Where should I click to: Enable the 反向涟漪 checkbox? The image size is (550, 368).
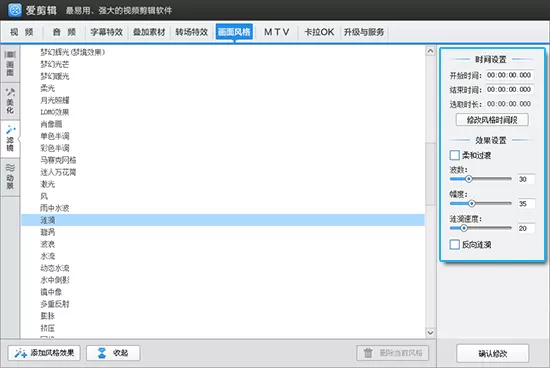455,245
